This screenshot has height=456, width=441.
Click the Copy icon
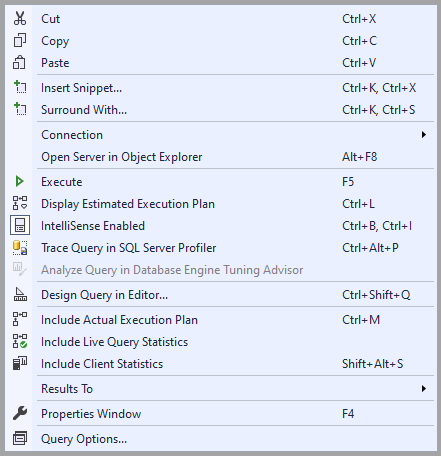coord(20,41)
